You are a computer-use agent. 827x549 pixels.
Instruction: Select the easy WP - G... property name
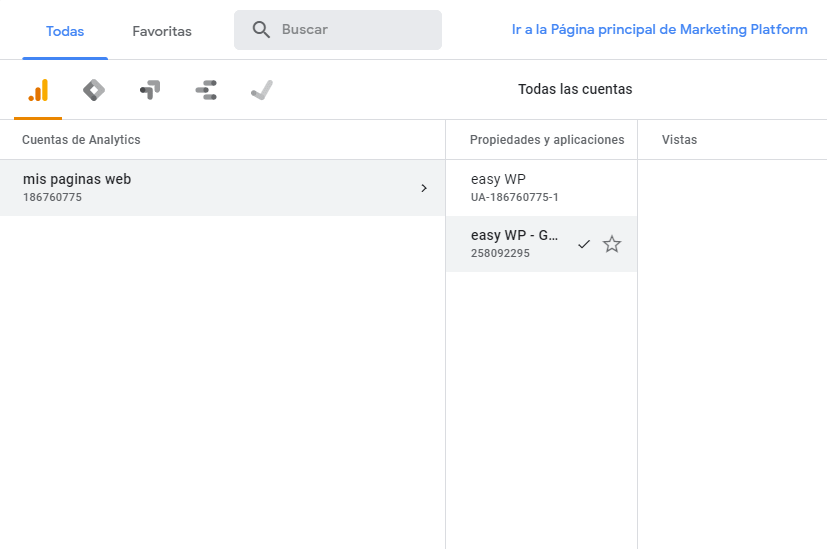coord(514,235)
